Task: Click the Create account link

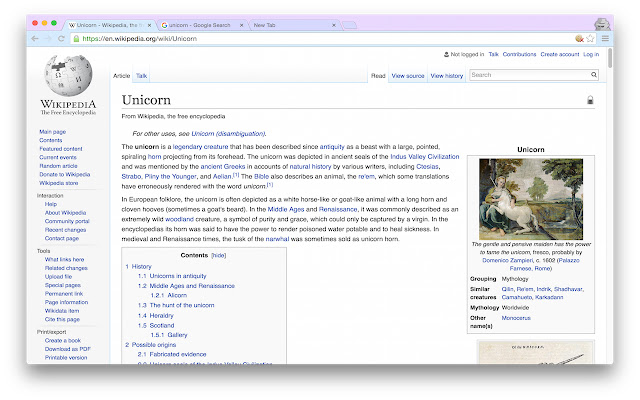Action: pyautogui.click(x=560, y=54)
